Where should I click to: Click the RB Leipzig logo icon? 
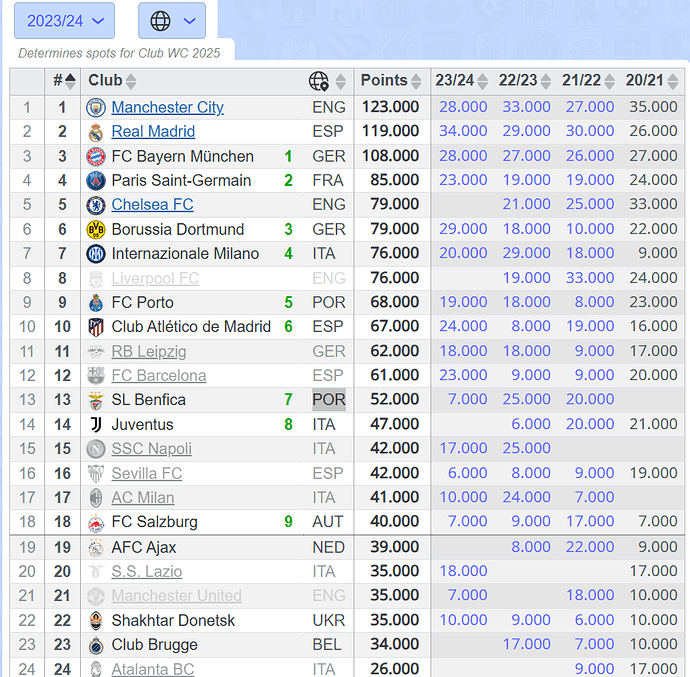(96, 352)
